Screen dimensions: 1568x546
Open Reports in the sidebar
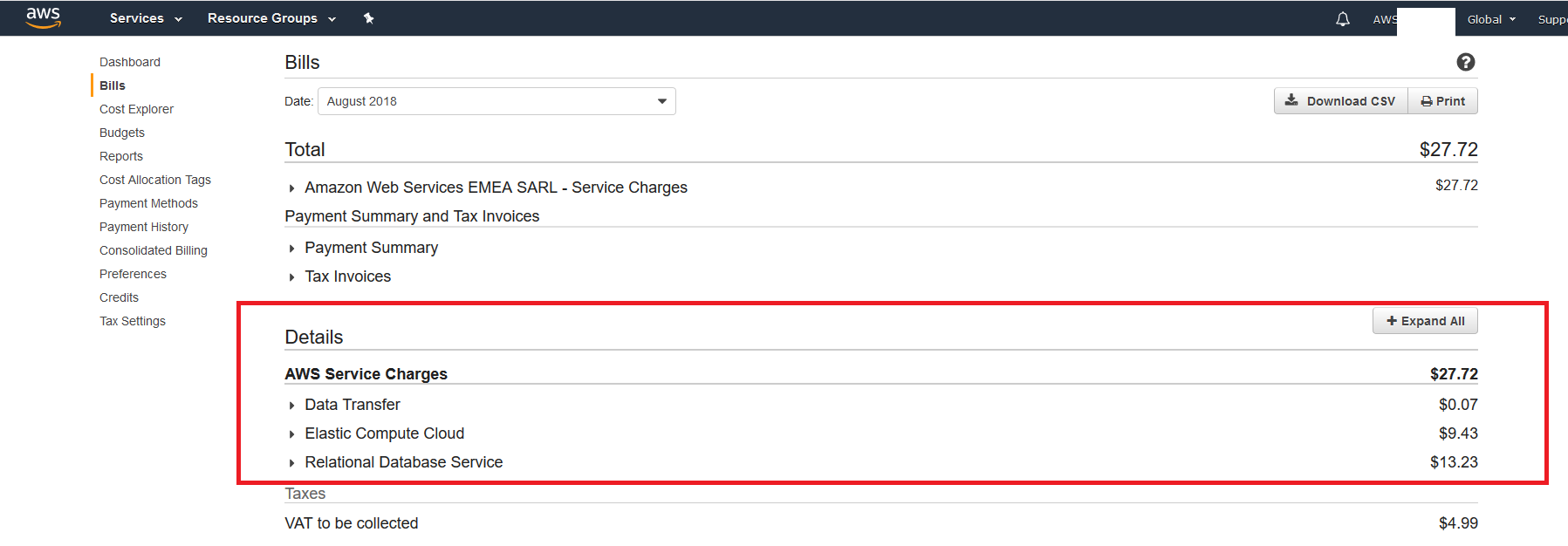pyautogui.click(x=121, y=156)
